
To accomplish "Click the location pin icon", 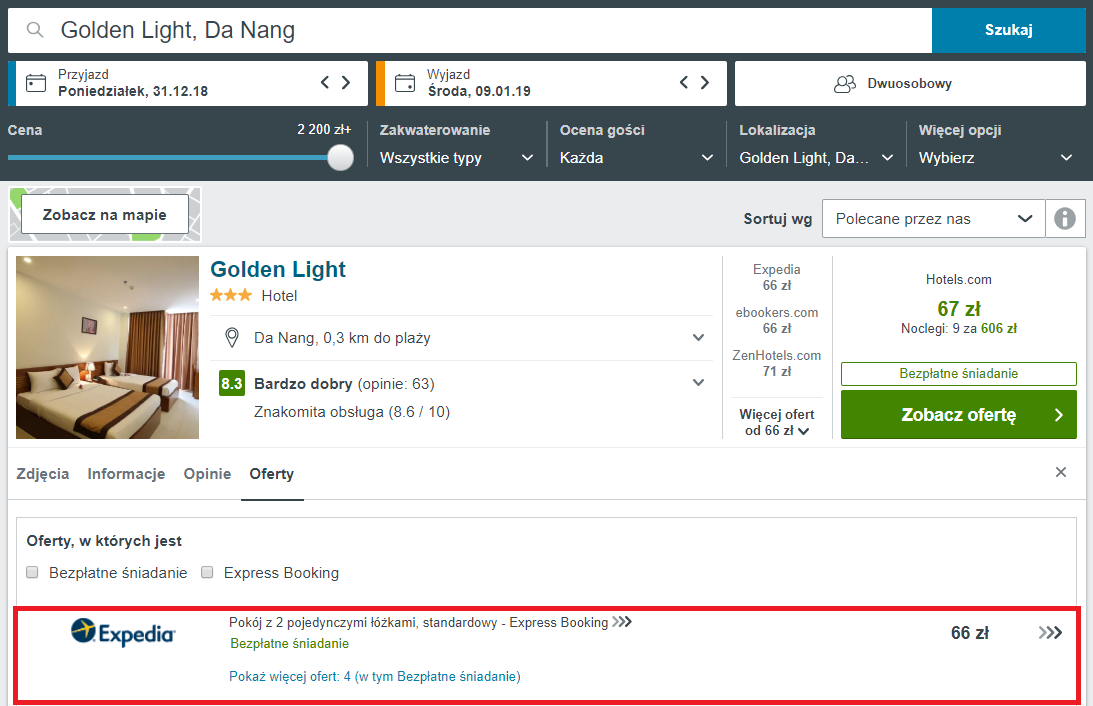I will coord(232,337).
